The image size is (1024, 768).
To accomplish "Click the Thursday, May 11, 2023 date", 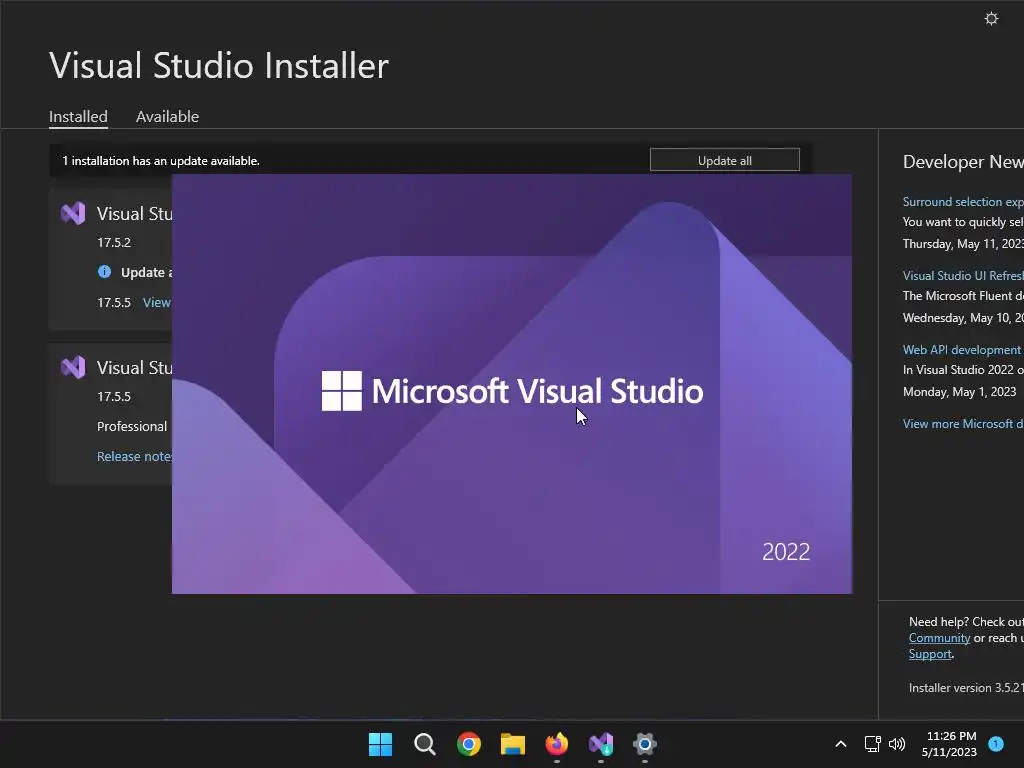I will (963, 244).
